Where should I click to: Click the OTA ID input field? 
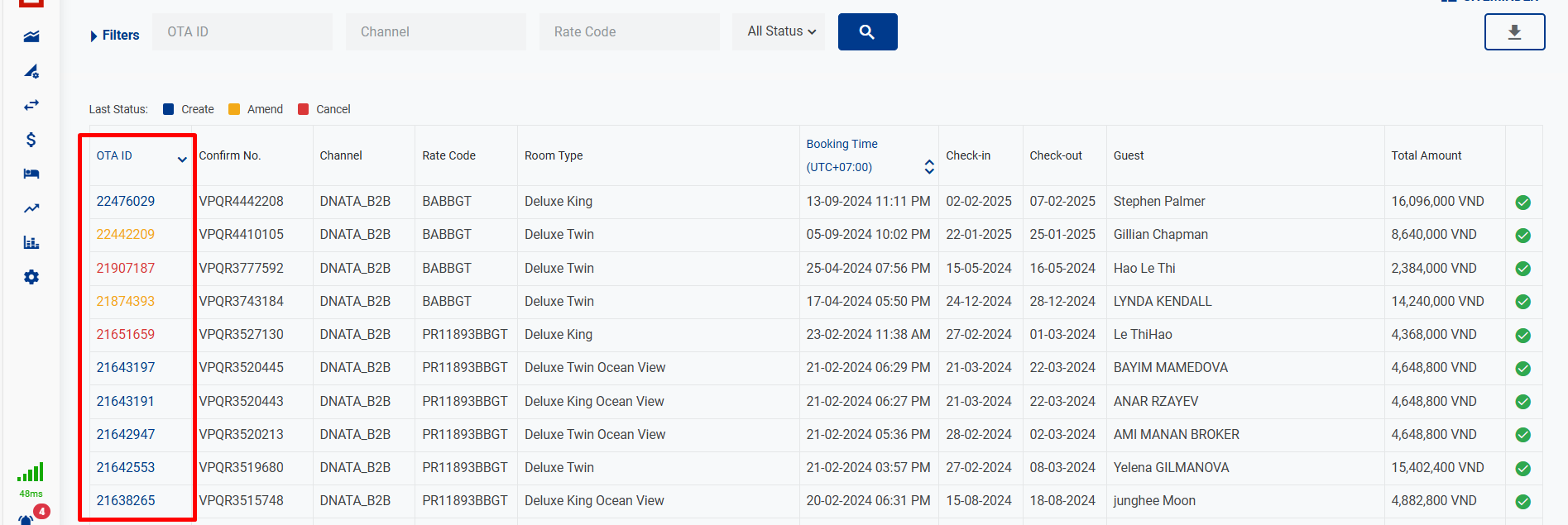point(242,32)
